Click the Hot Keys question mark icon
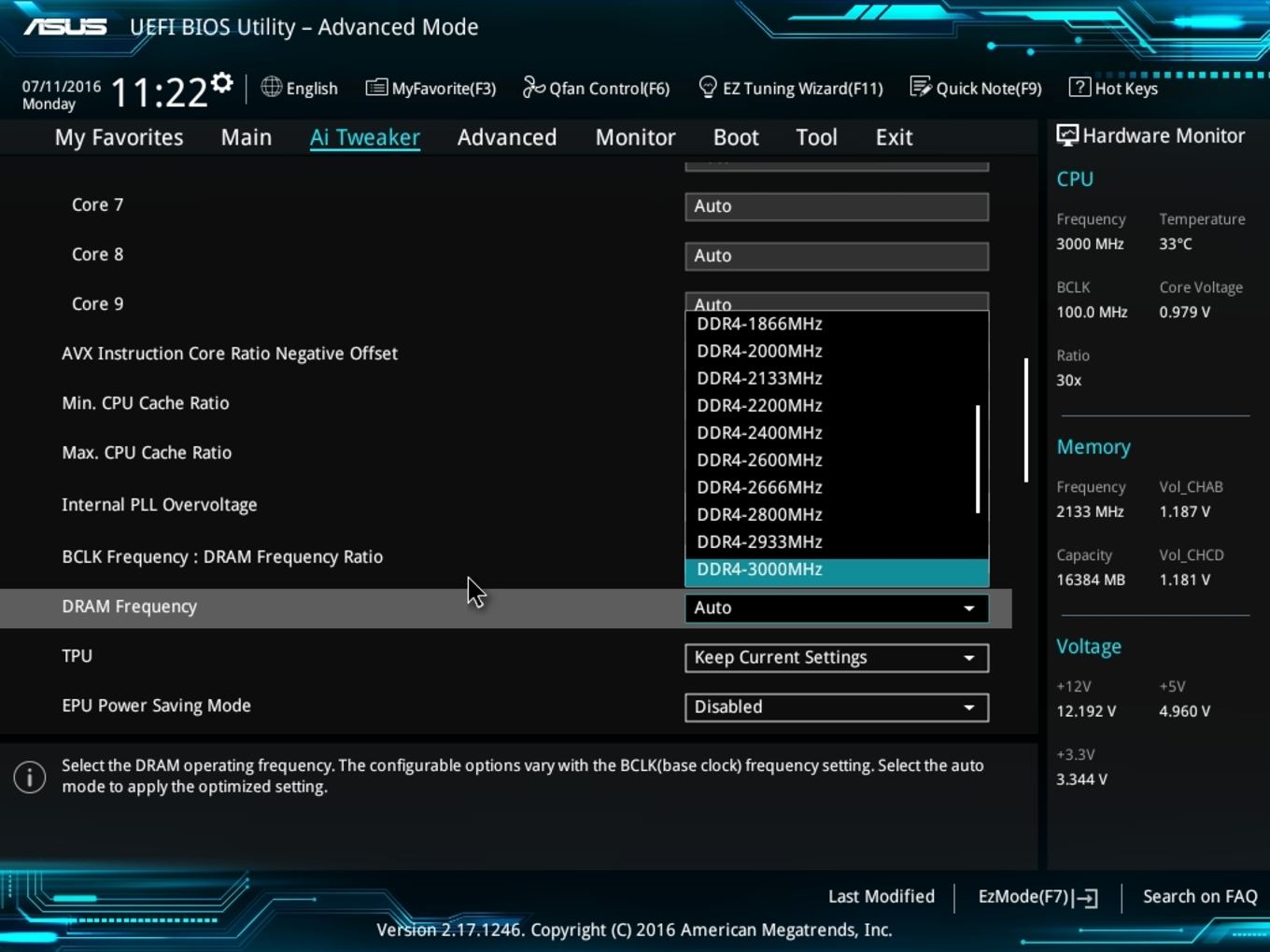This screenshot has width=1270, height=952. point(1079,87)
